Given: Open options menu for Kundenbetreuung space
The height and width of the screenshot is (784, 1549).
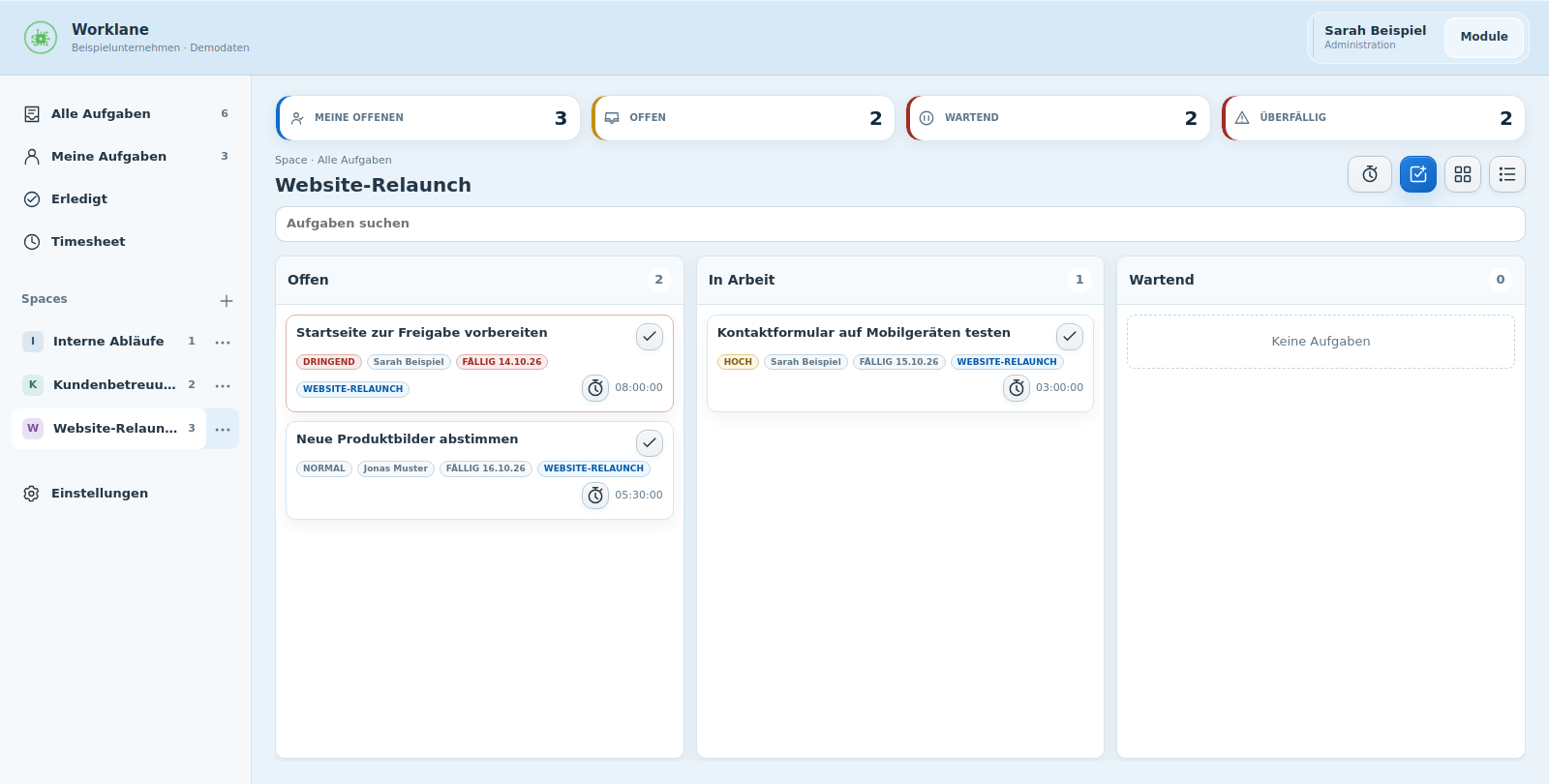Looking at the screenshot, I should point(223,386).
